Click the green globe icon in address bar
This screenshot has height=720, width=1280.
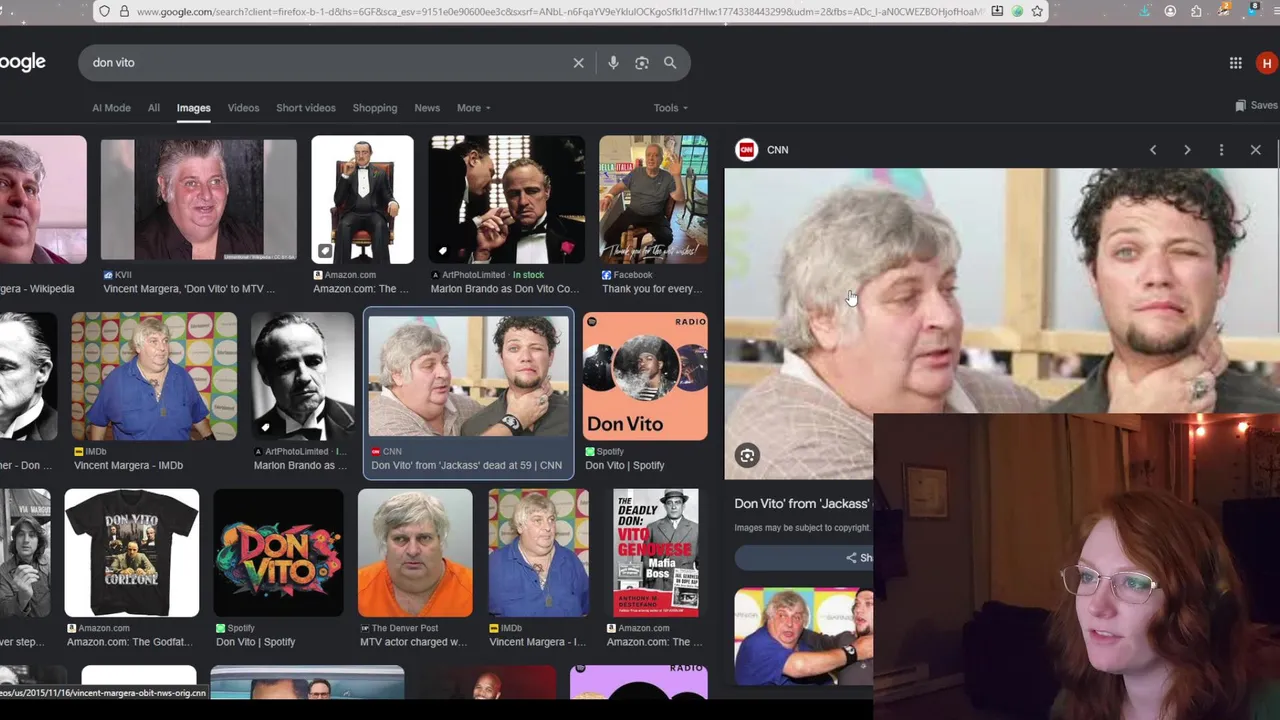1017,11
